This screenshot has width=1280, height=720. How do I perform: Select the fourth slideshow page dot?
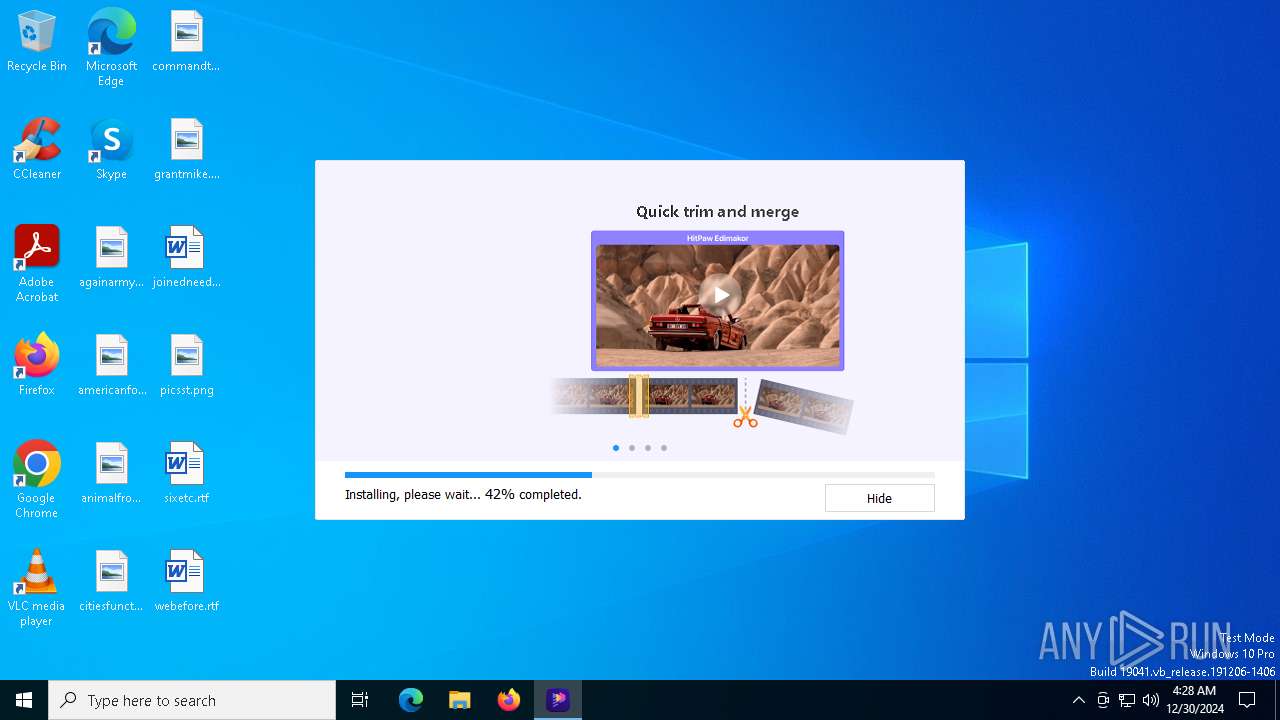(x=664, y=448)
